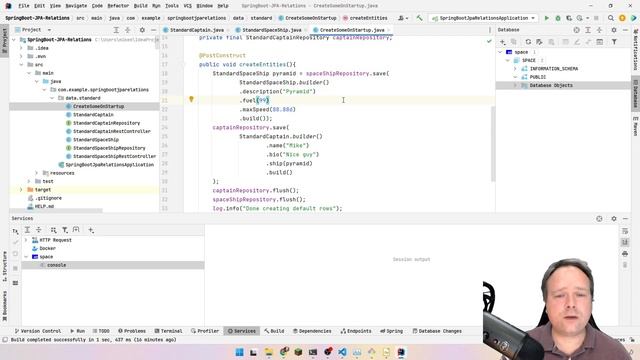Open the Database panel filter icon
Viewport: 640px width, 360px height.
coord(614,42)
